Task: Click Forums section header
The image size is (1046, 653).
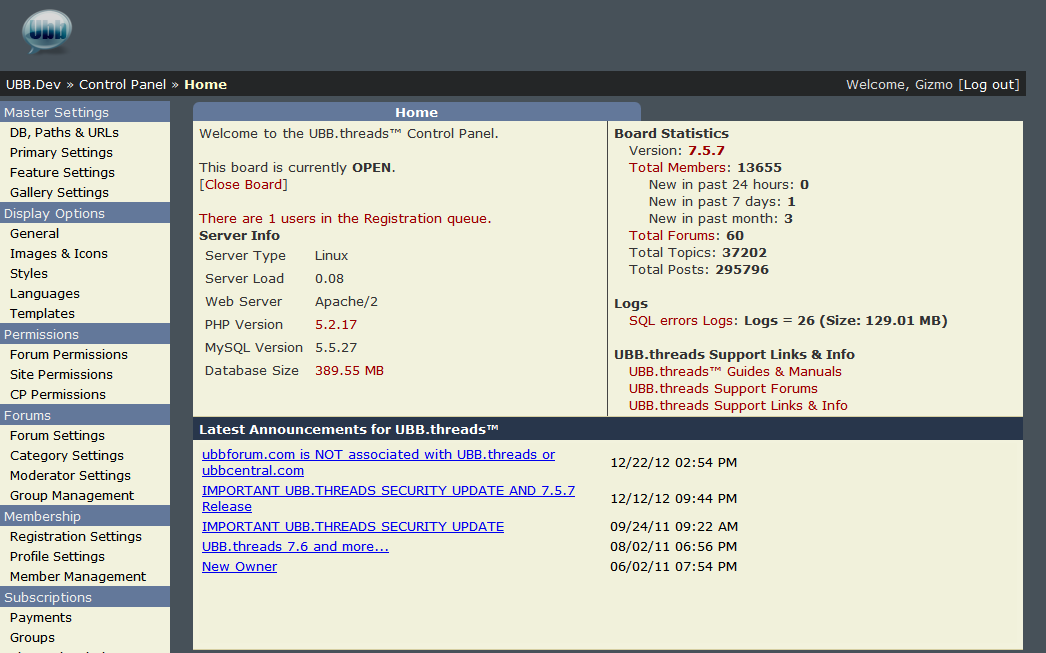Action: 85,415
